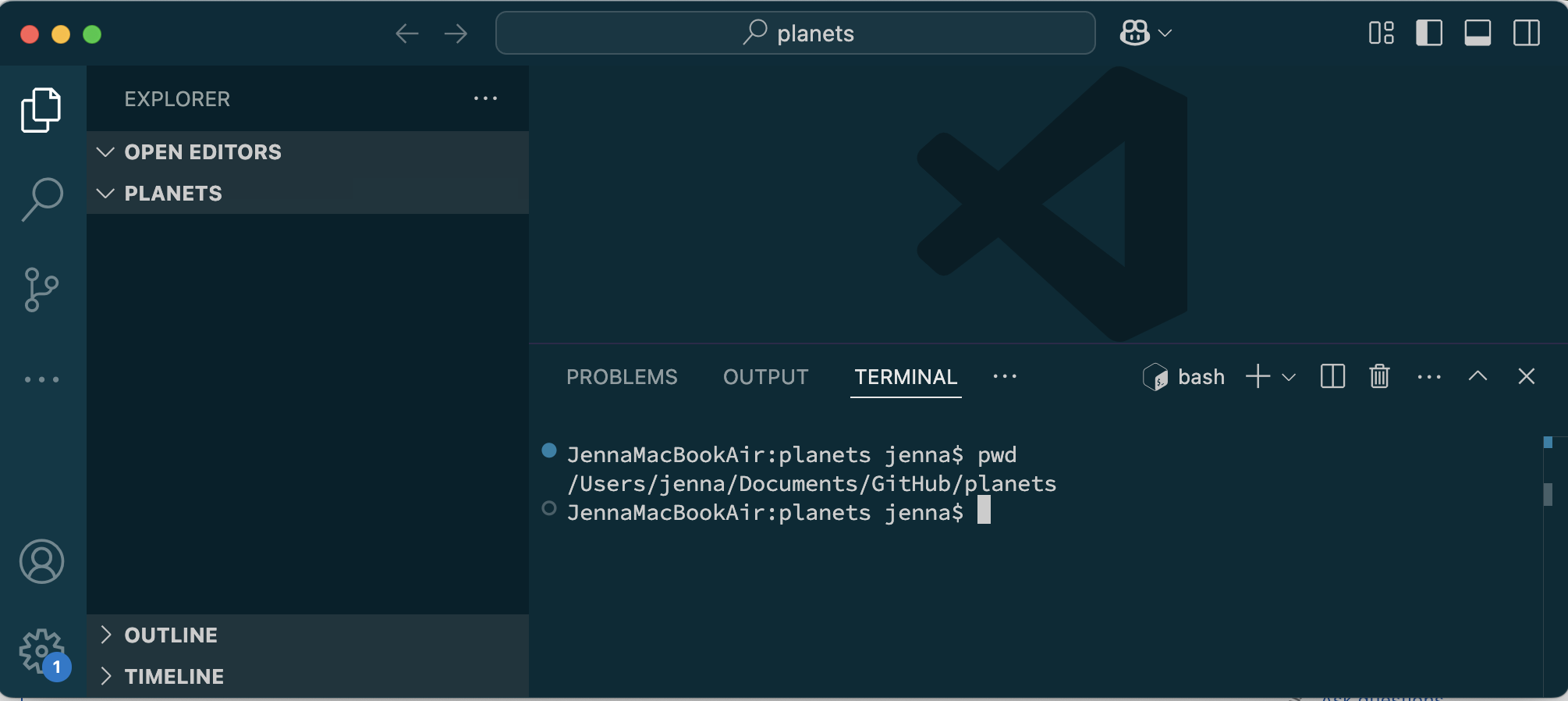Show additional views ellipsis in activity bar

(x=41, y=379)
